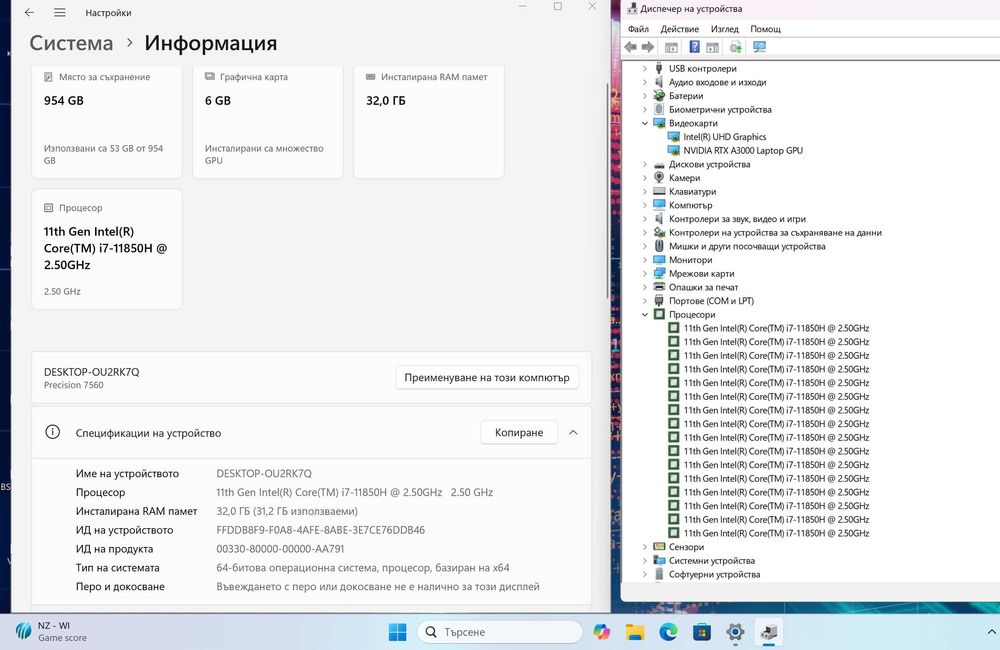Open the Място за съхранение card
The height and width of the screenshot is (650, 1000).
(x=107, y=121)
